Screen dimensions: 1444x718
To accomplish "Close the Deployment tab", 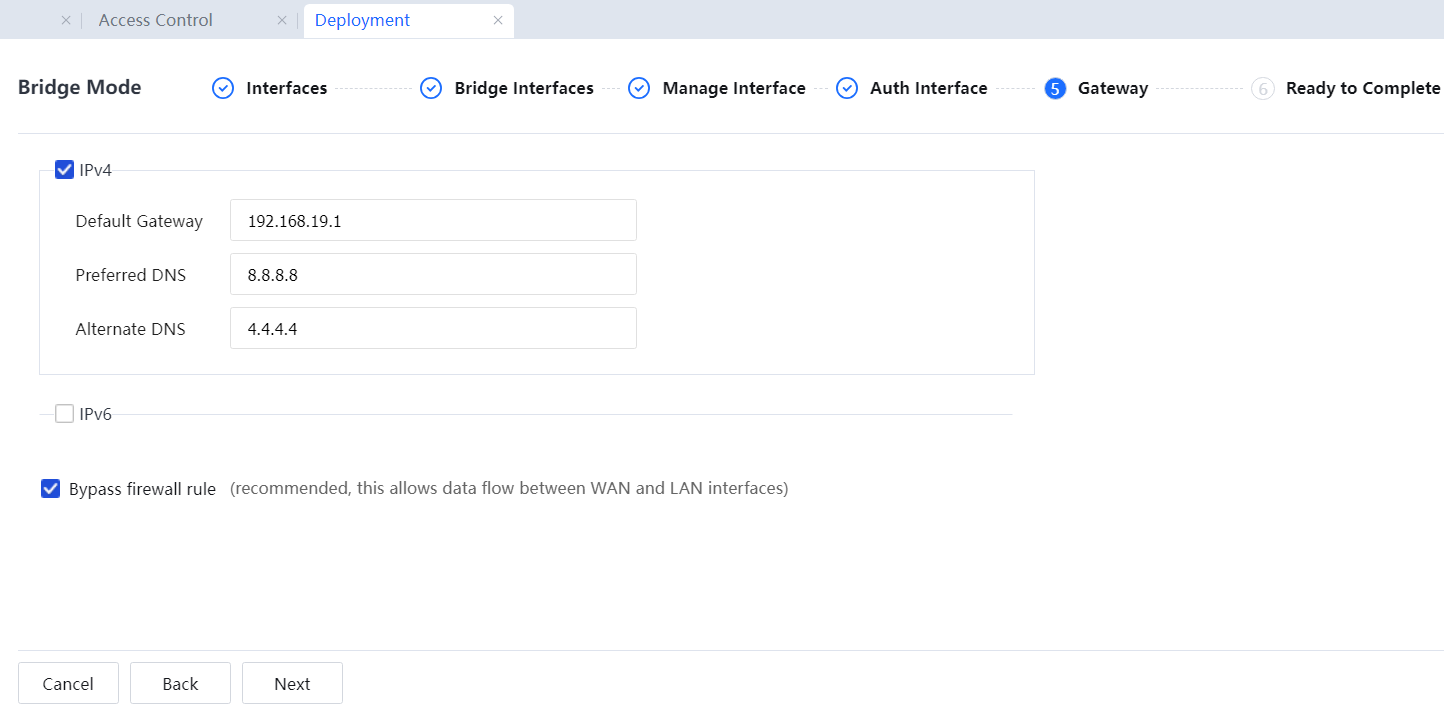I will click(x=498, y=20).
